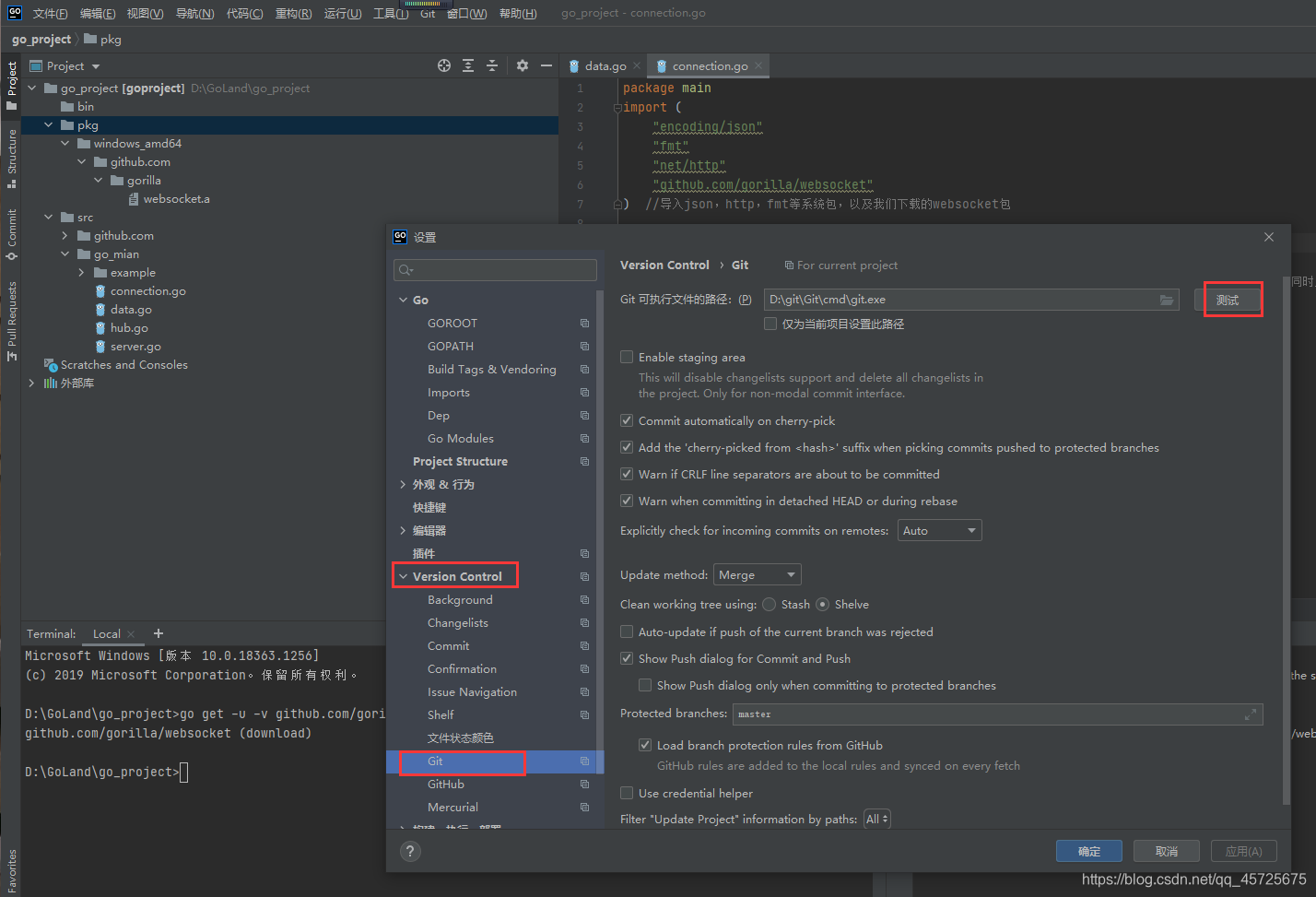Click the 取消 button
Image resolution: width=1316 pixels, height=897 pixels.
(1167, 851)
